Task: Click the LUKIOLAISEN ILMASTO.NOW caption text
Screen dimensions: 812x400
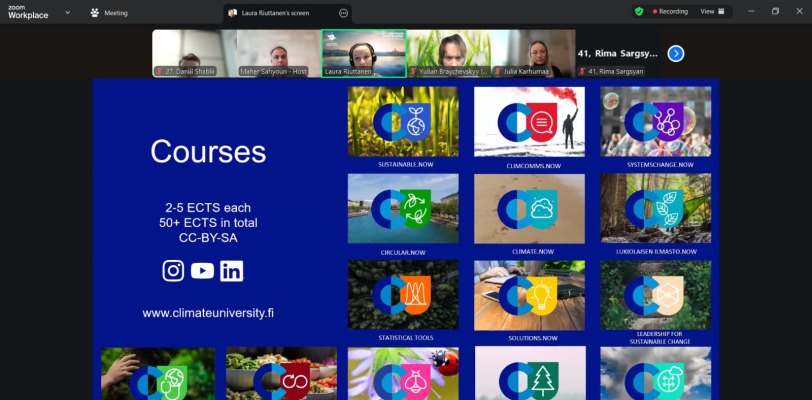Action: (x=659, y=252)
